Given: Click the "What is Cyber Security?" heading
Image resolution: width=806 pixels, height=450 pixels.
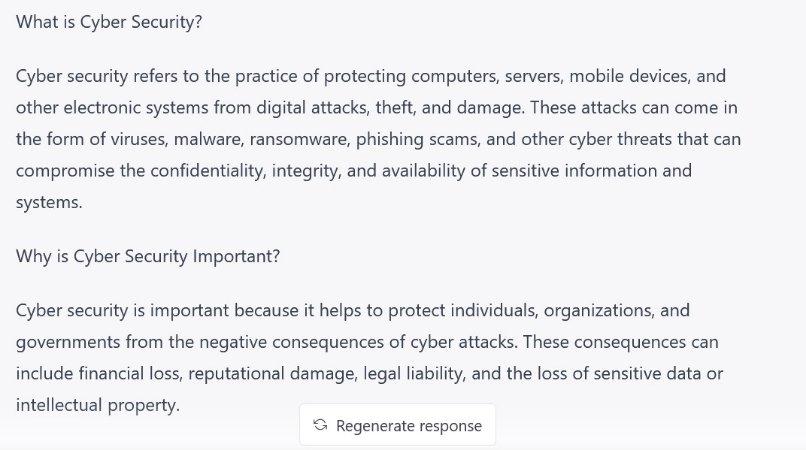Looking at the screenshot, I should tap(110, 22).
